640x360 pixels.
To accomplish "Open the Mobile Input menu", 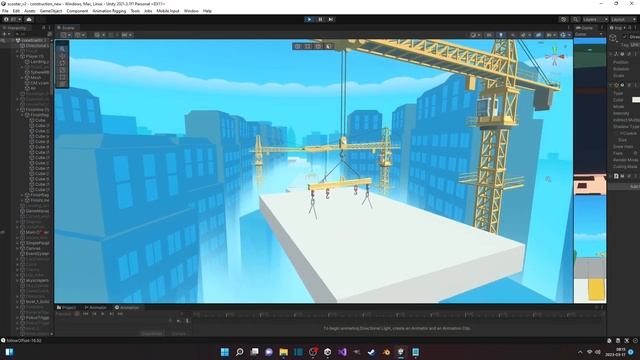I will pos(168,11).
